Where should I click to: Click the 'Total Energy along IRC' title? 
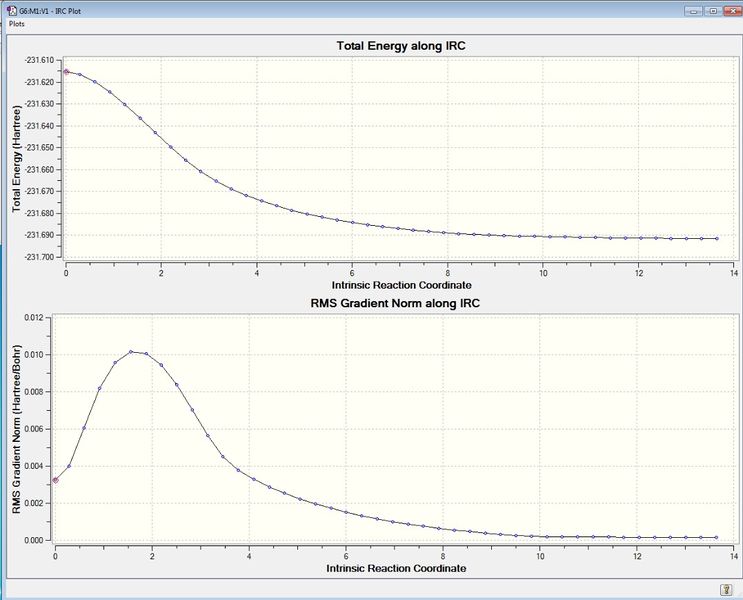(x=401, y=45)
